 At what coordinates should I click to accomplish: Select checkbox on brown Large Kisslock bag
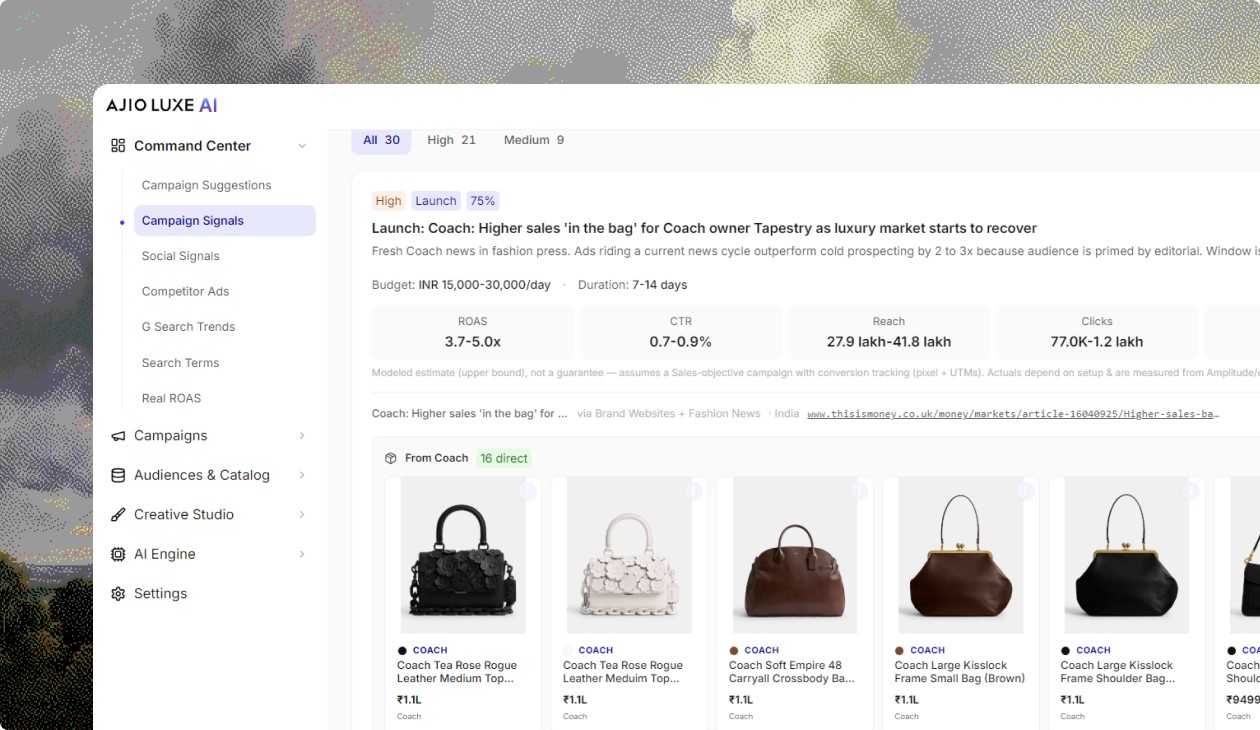pos(1025,491)
